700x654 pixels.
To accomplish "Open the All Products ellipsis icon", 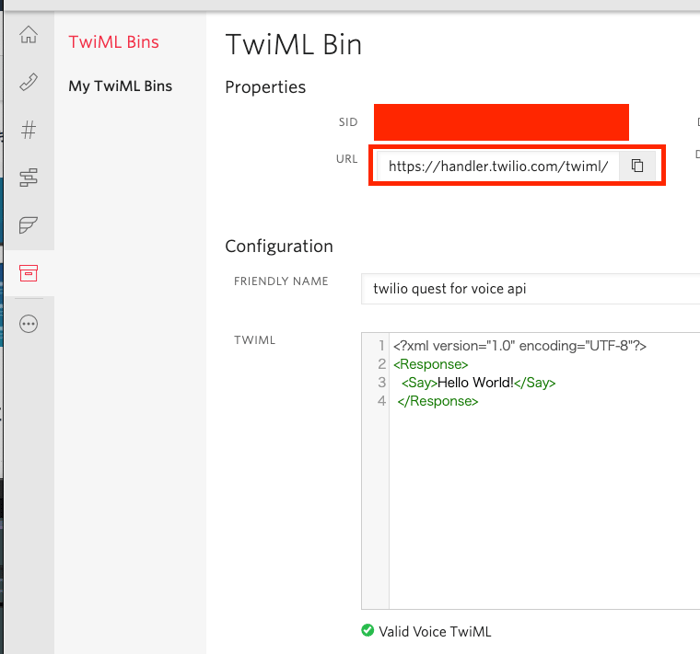I will point(29,324).
